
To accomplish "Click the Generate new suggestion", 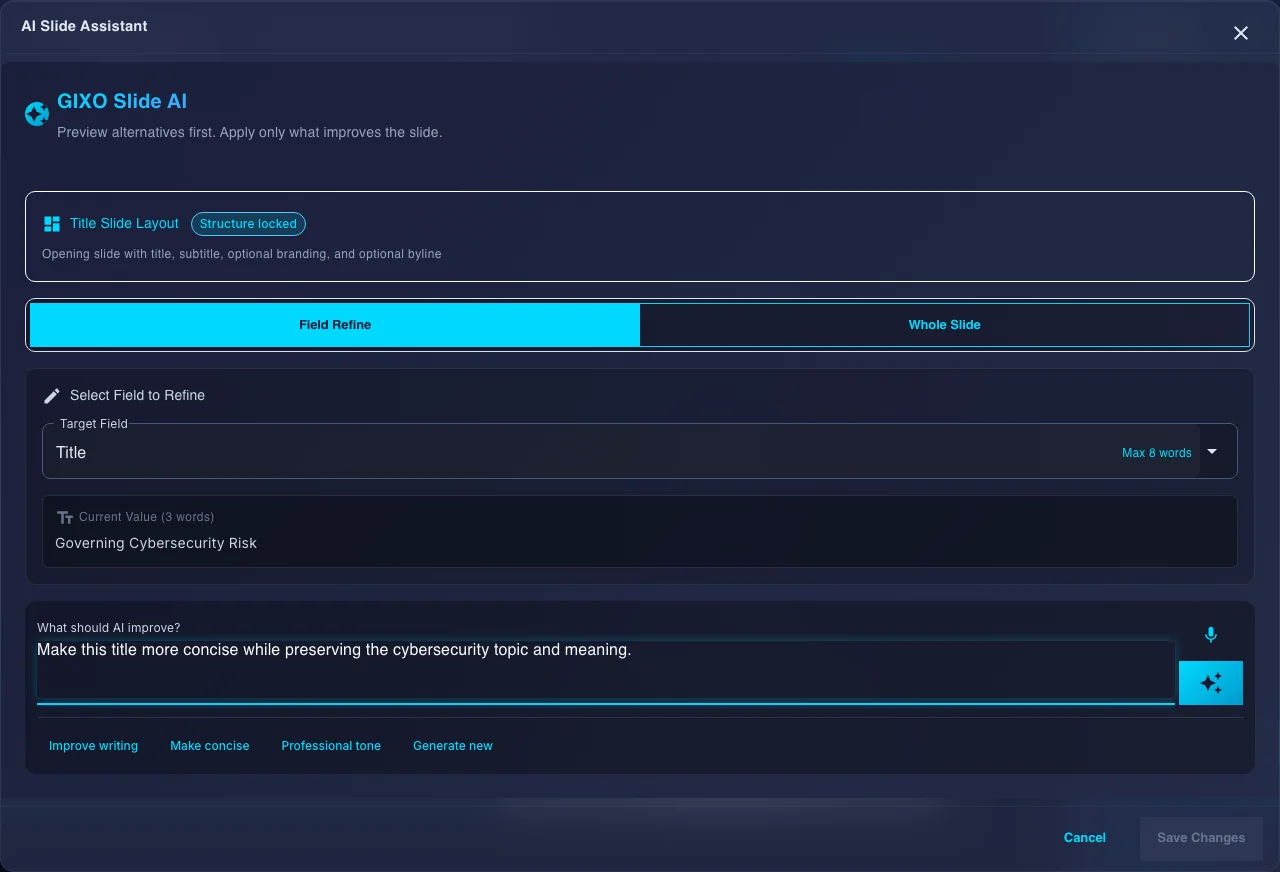I will coord(453,746).
